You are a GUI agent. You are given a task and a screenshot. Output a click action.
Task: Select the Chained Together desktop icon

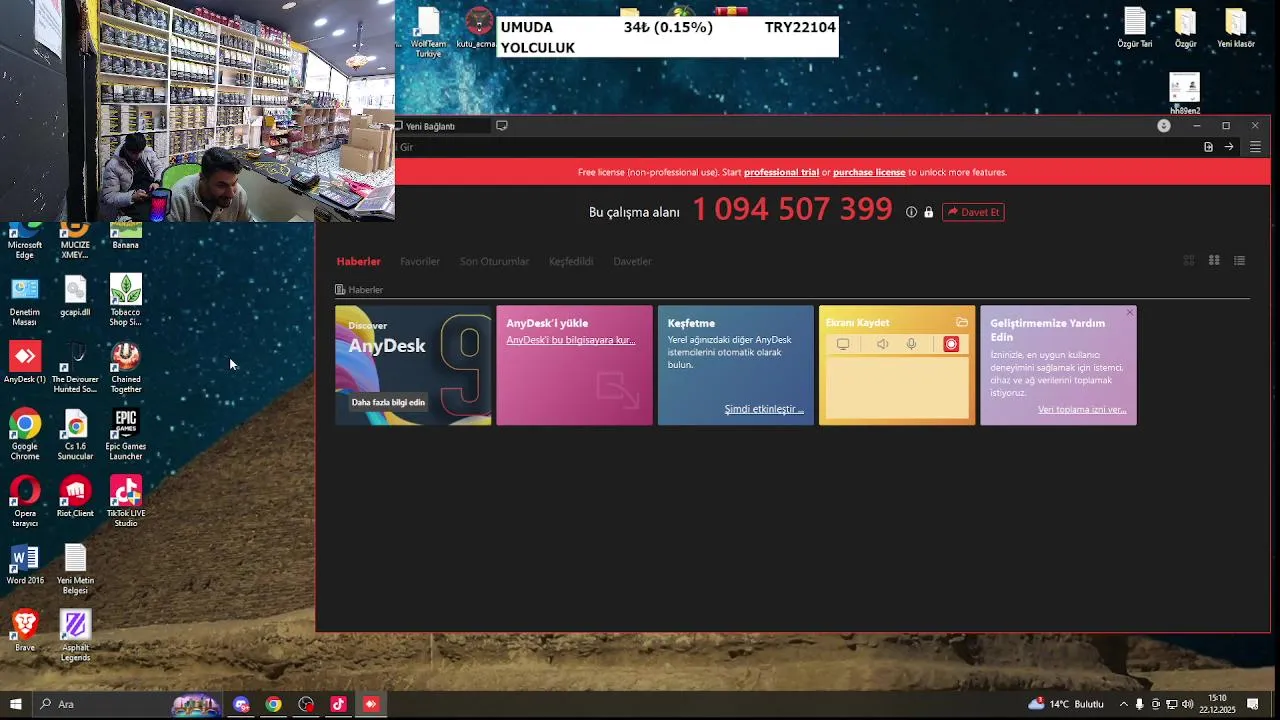tap(125, 368)
